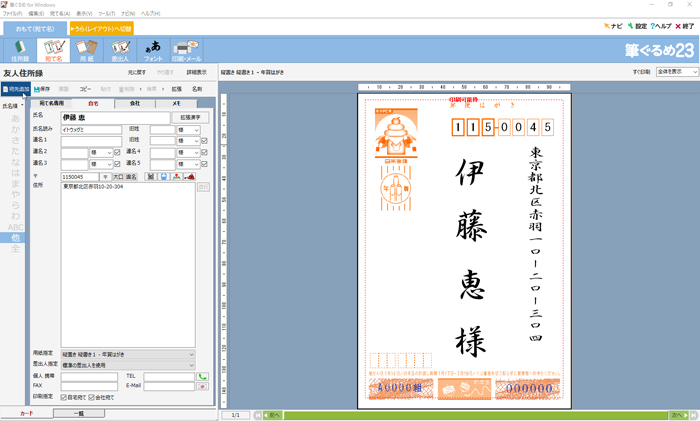Open the ツール menu

click(106, 13)
